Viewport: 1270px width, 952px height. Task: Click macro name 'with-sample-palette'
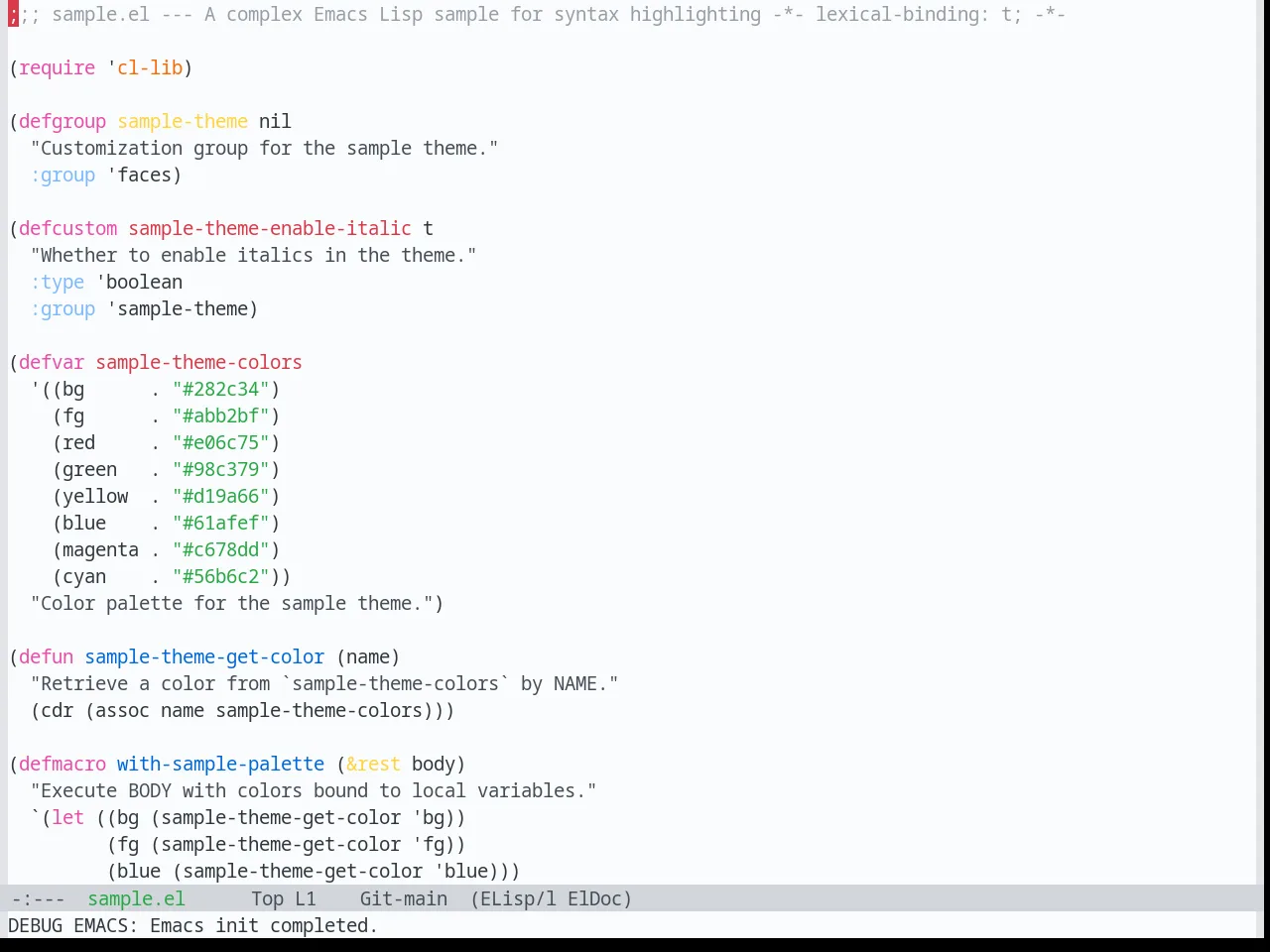pos(220,764)
